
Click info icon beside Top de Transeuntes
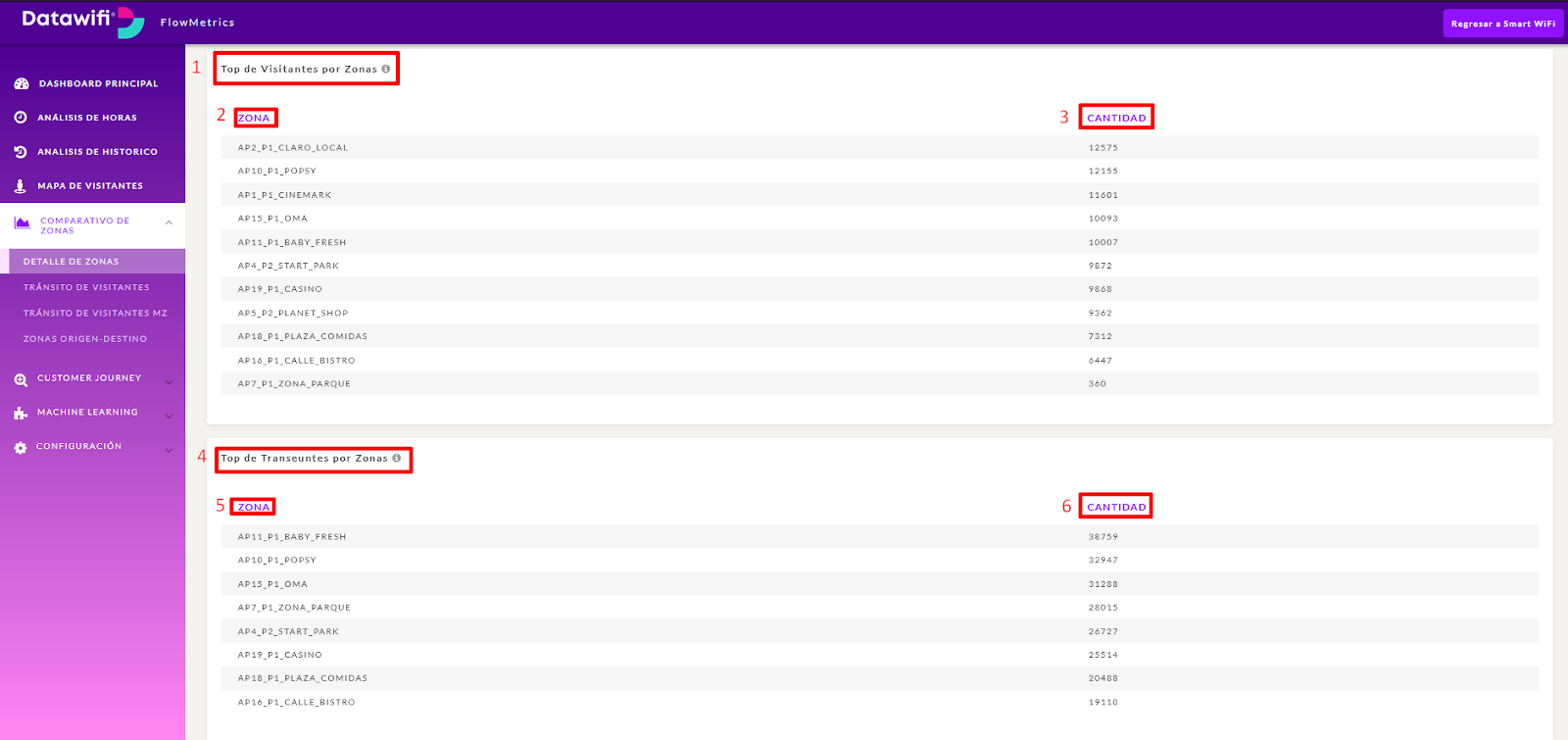point(397,458)
